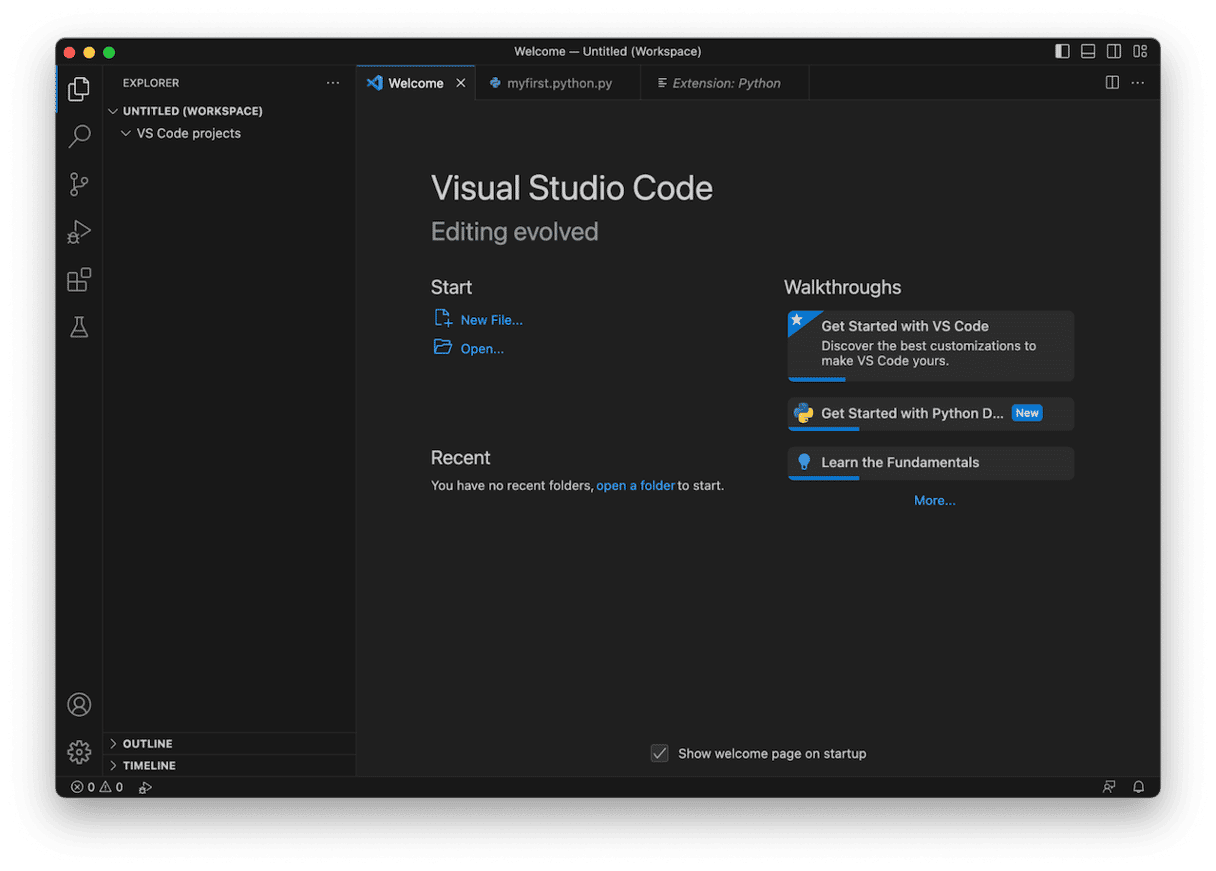Toggle the bottom panel layout button

click(1088, 51)
